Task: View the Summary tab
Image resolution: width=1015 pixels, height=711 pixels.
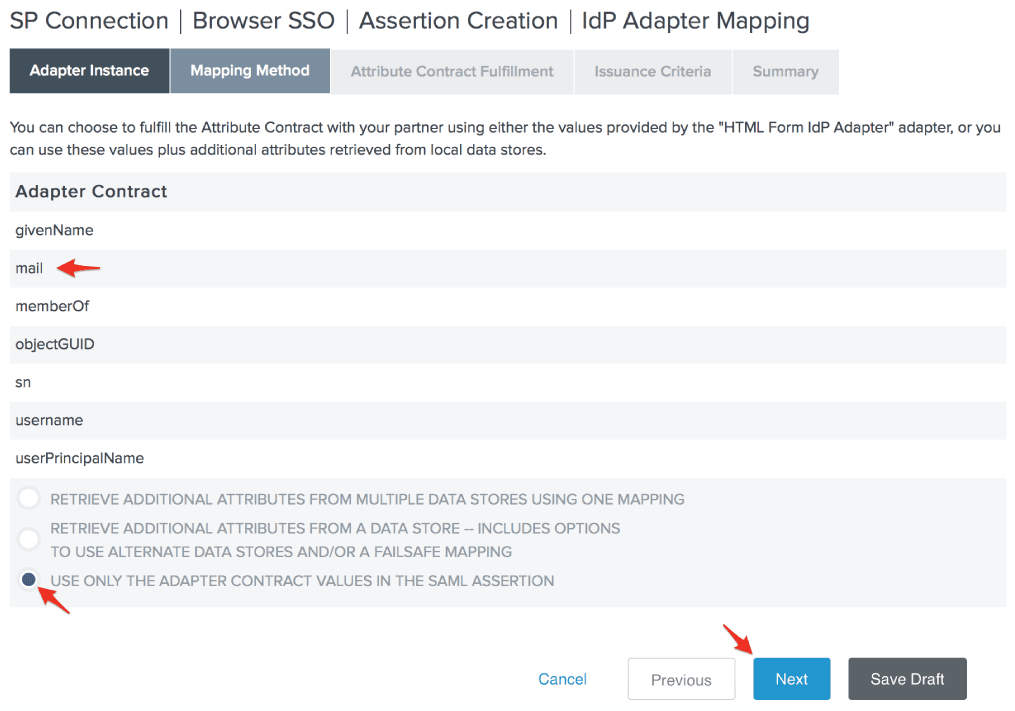Action: pyautogui.click(x=785, y=71)
